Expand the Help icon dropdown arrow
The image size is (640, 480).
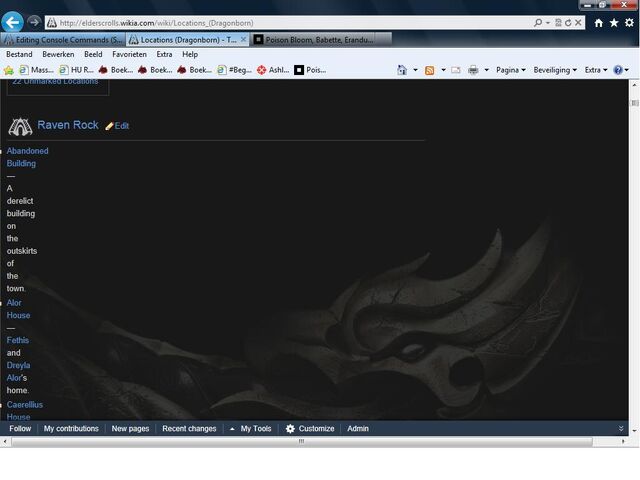(x=627, y=70)
